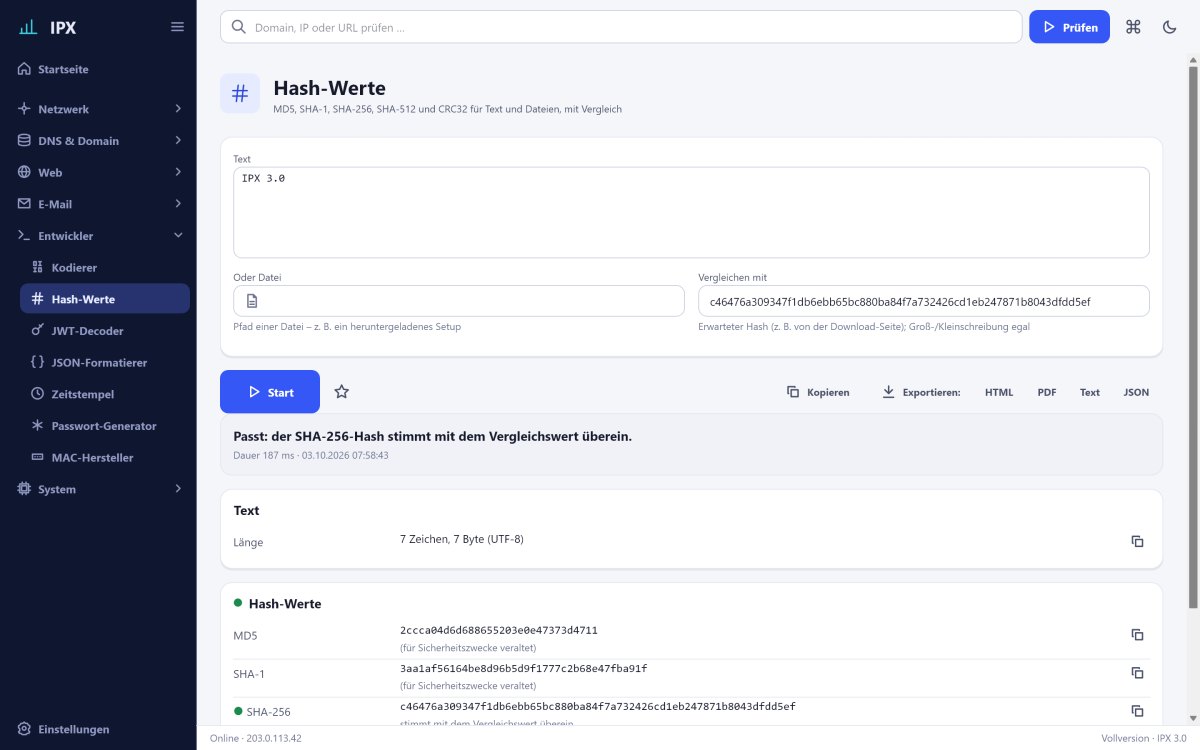Open the Zeitstempel tool
The height and width of the screenshot is (750, 1200).
tap(105, 394)
